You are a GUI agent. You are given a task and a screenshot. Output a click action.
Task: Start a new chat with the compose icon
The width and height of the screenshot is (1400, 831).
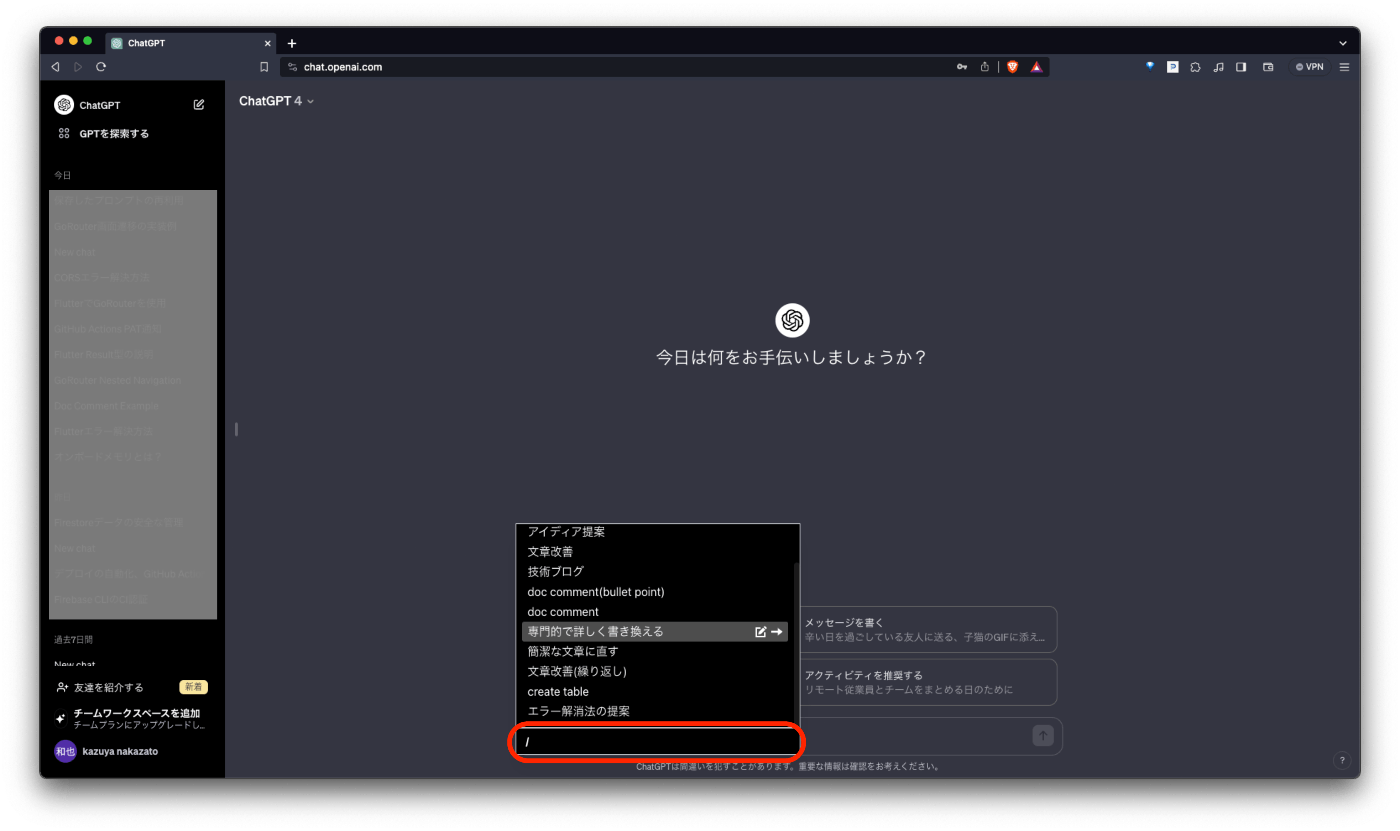[x=199, y=104]
